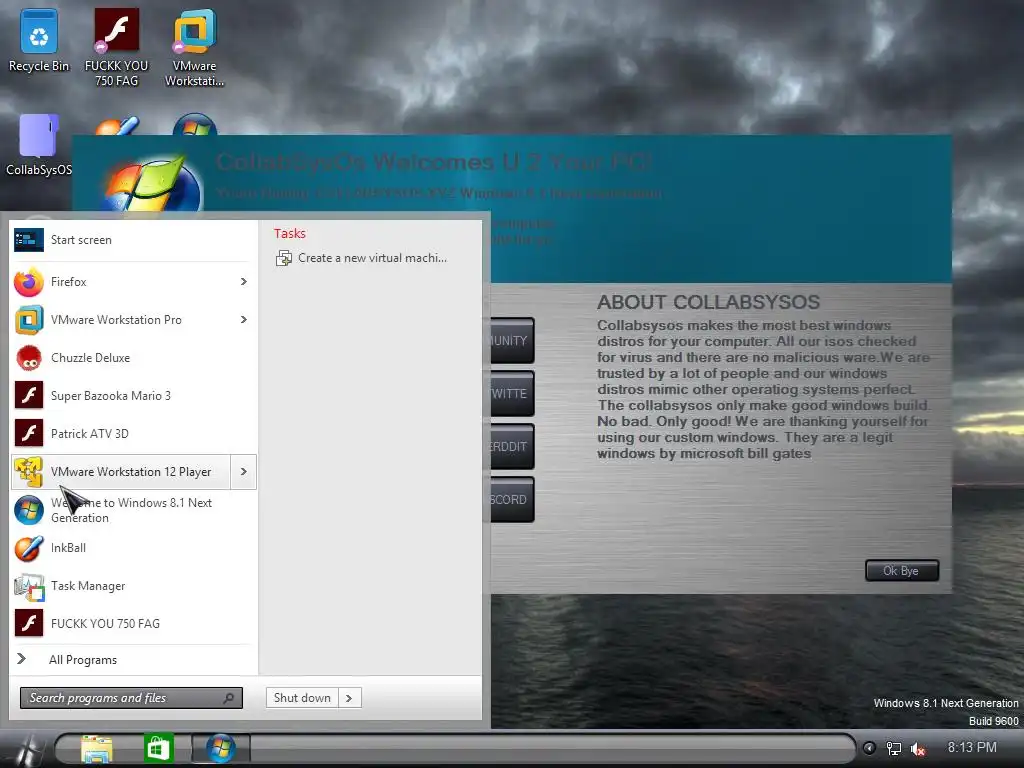
Task: Click Patrick ATV 3D label
Action: pyautogui.click(x=89, y=434)
